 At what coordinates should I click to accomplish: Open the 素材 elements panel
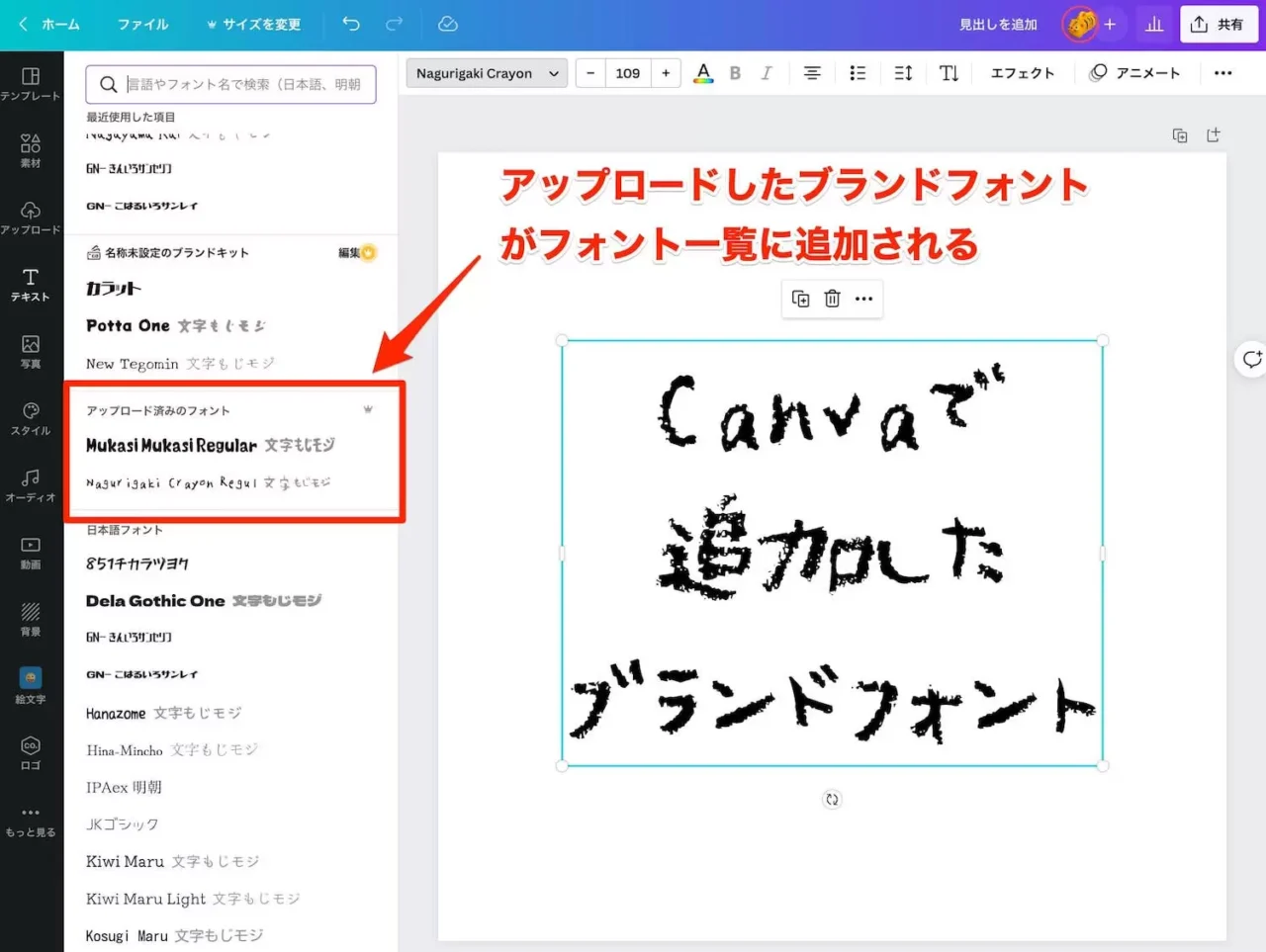31,150
